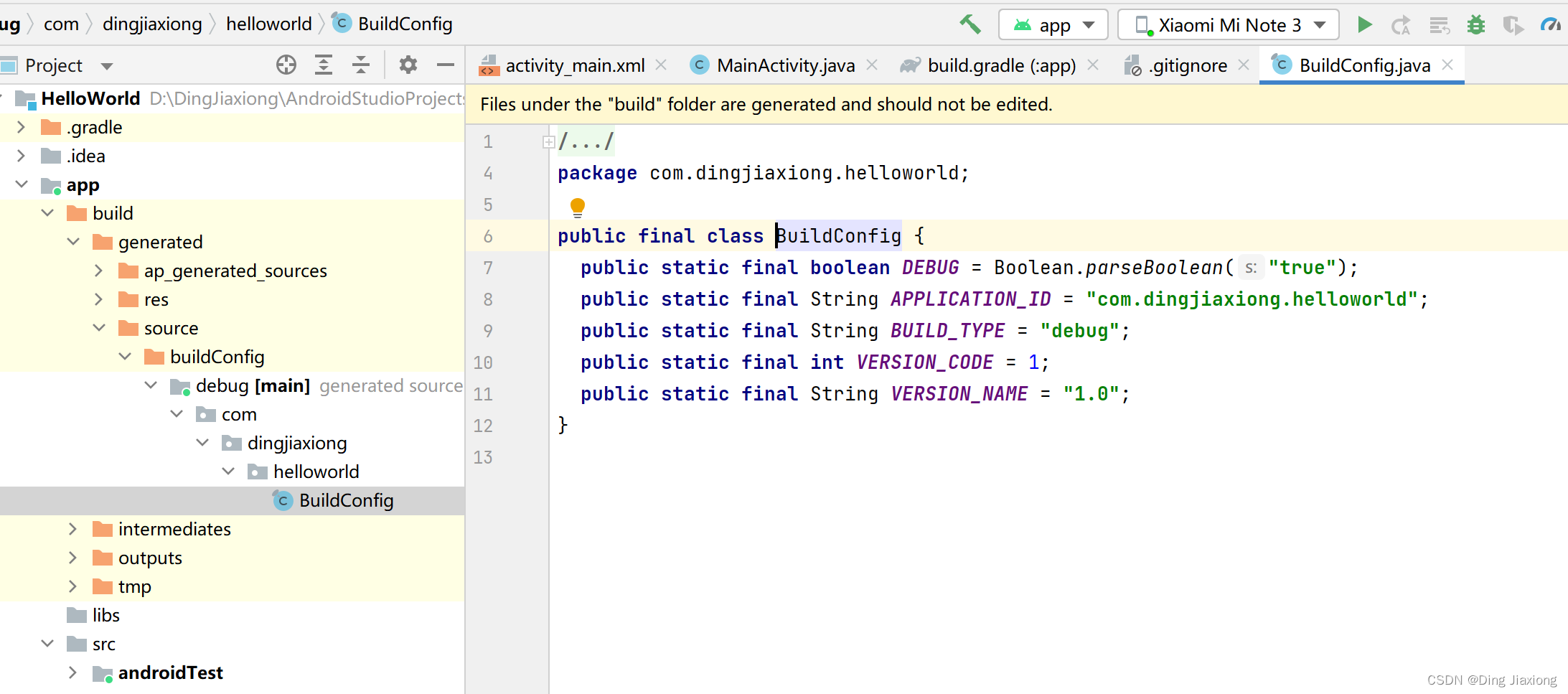
Task: Collapse the buildConfig folder
Action: [125, 357]
